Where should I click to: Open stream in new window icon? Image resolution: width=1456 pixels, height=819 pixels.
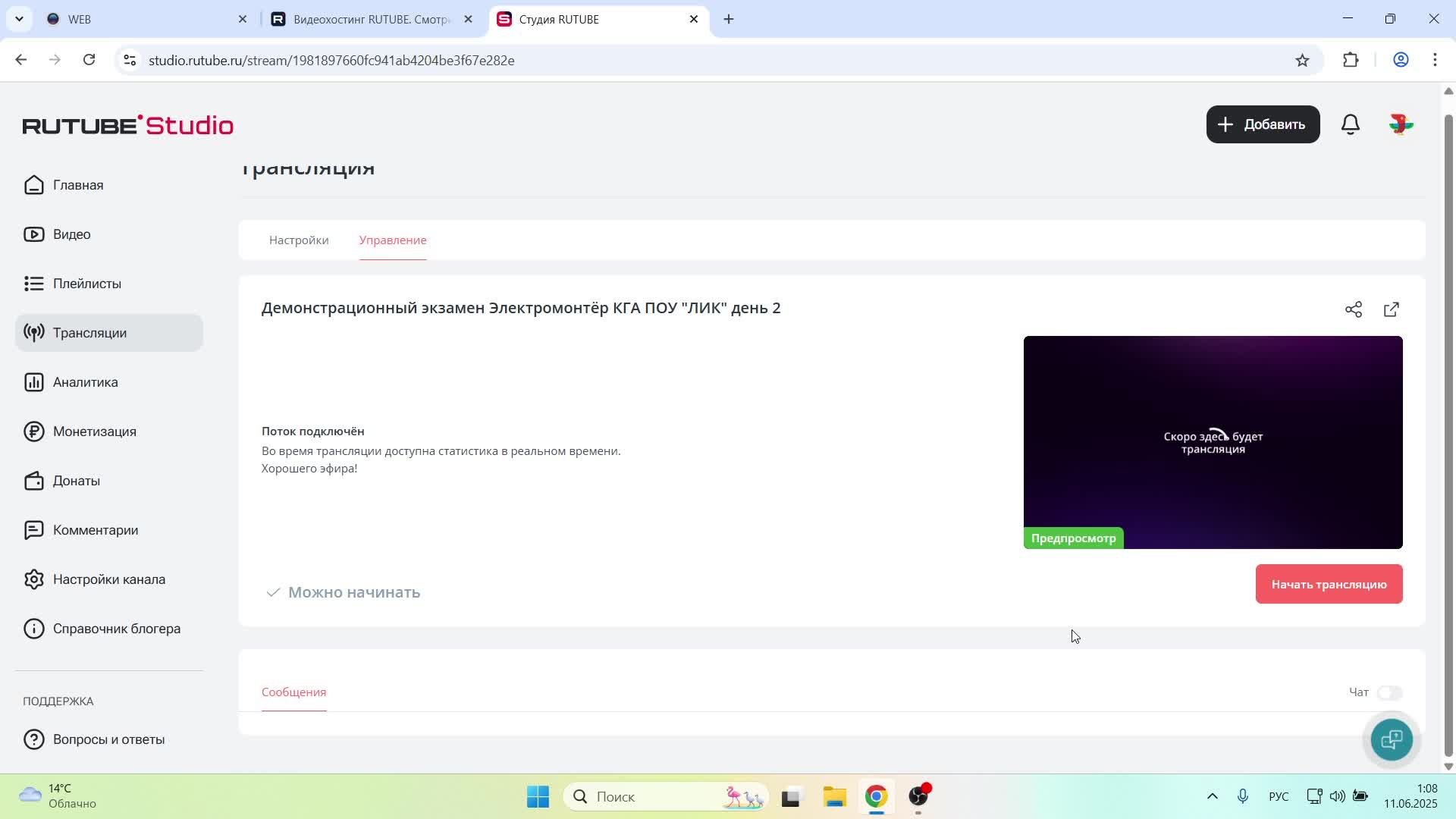pyautogui.click(x=1392, y=309)
